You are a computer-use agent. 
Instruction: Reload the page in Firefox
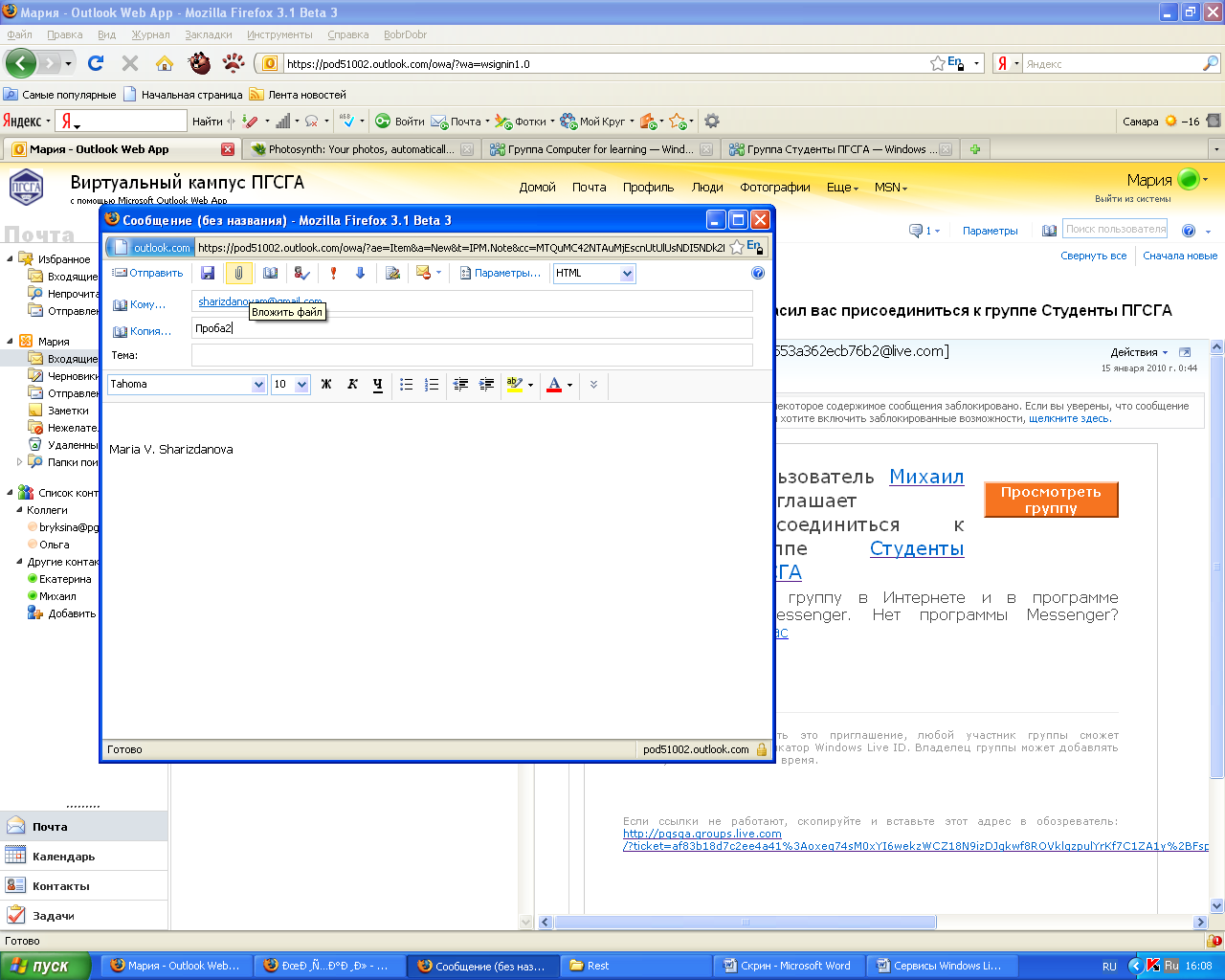96,64
